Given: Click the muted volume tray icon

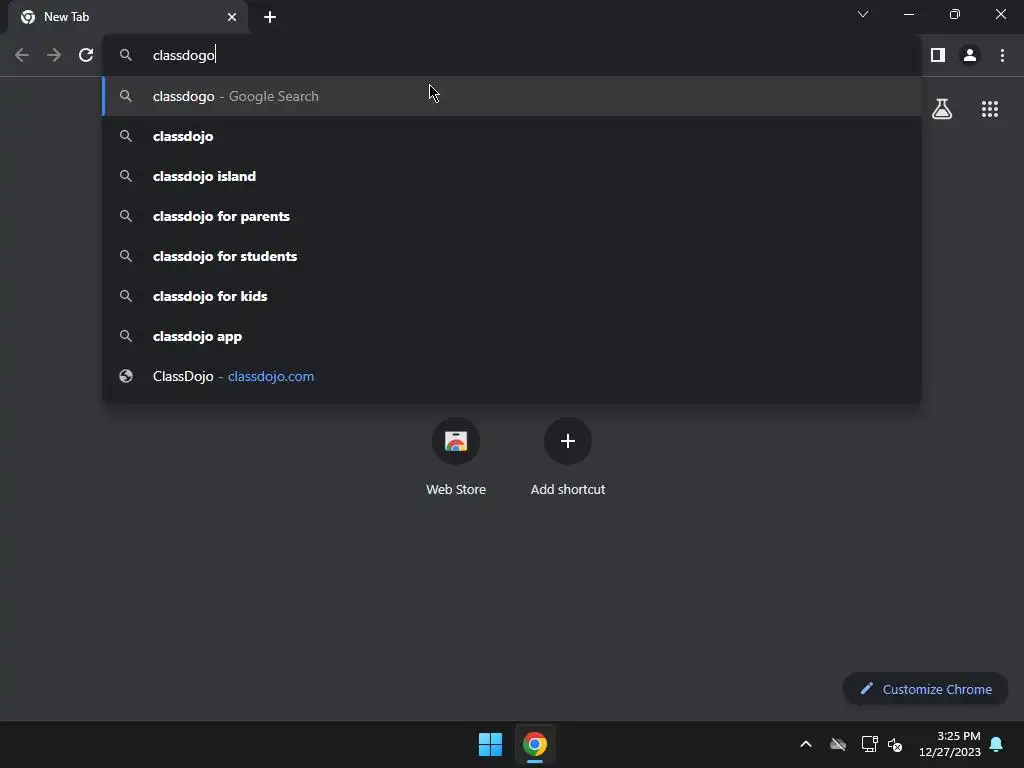Looking at the screenshot, I should (895, 744).
